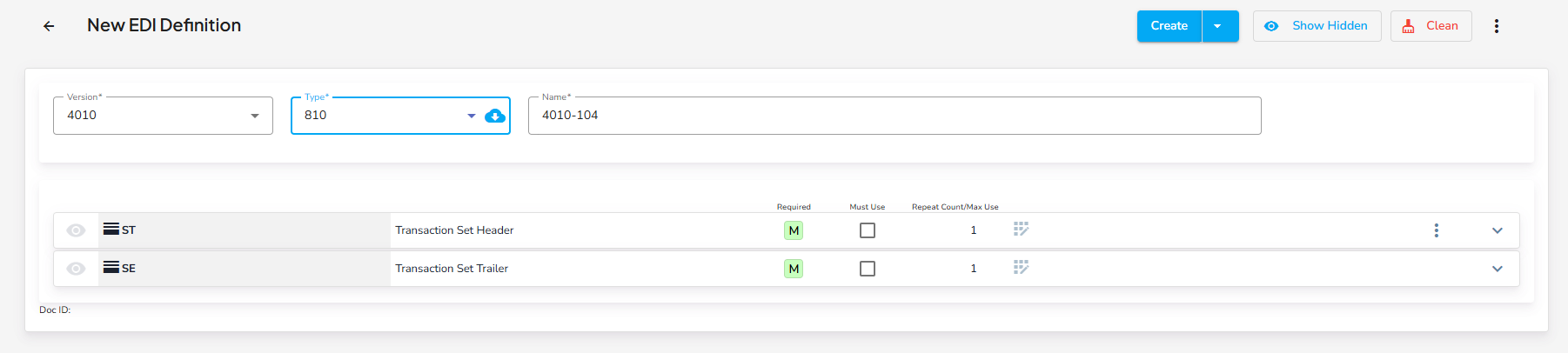Toggle visibility eye of ST segment

tap(77, 230)
